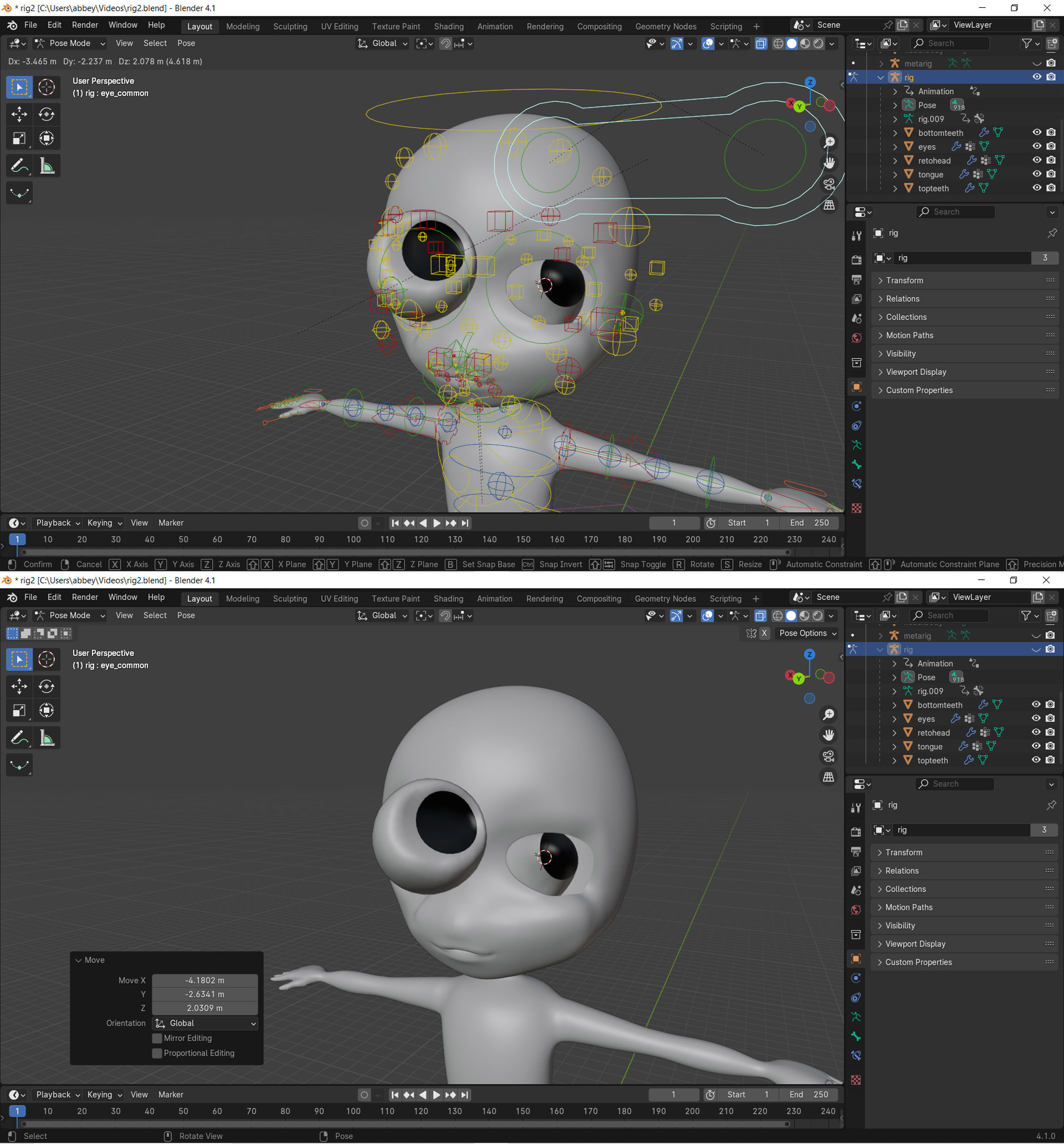Open the Render properties tab in the bottom window

856,832
